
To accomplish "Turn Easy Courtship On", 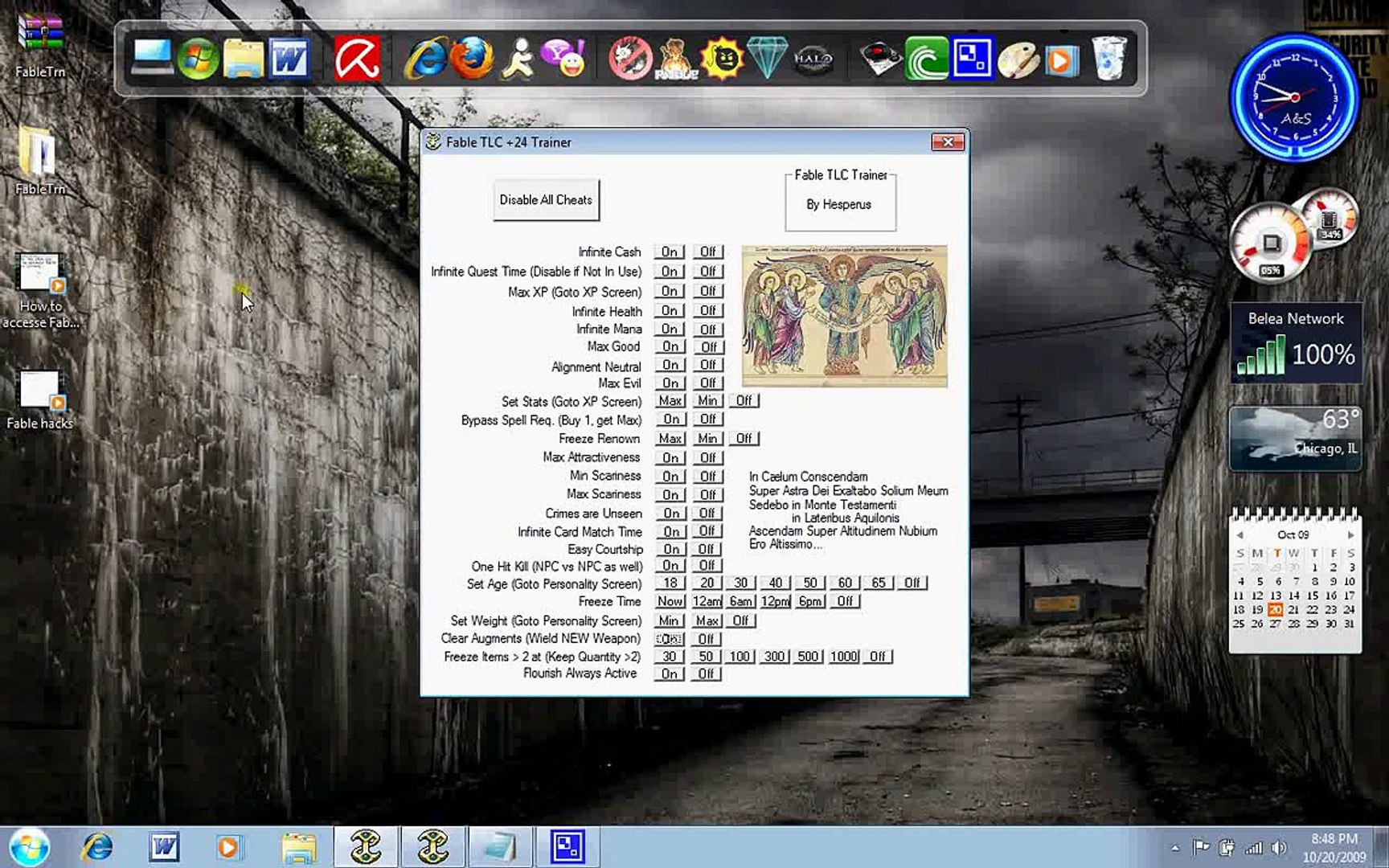I will point(670,550).
